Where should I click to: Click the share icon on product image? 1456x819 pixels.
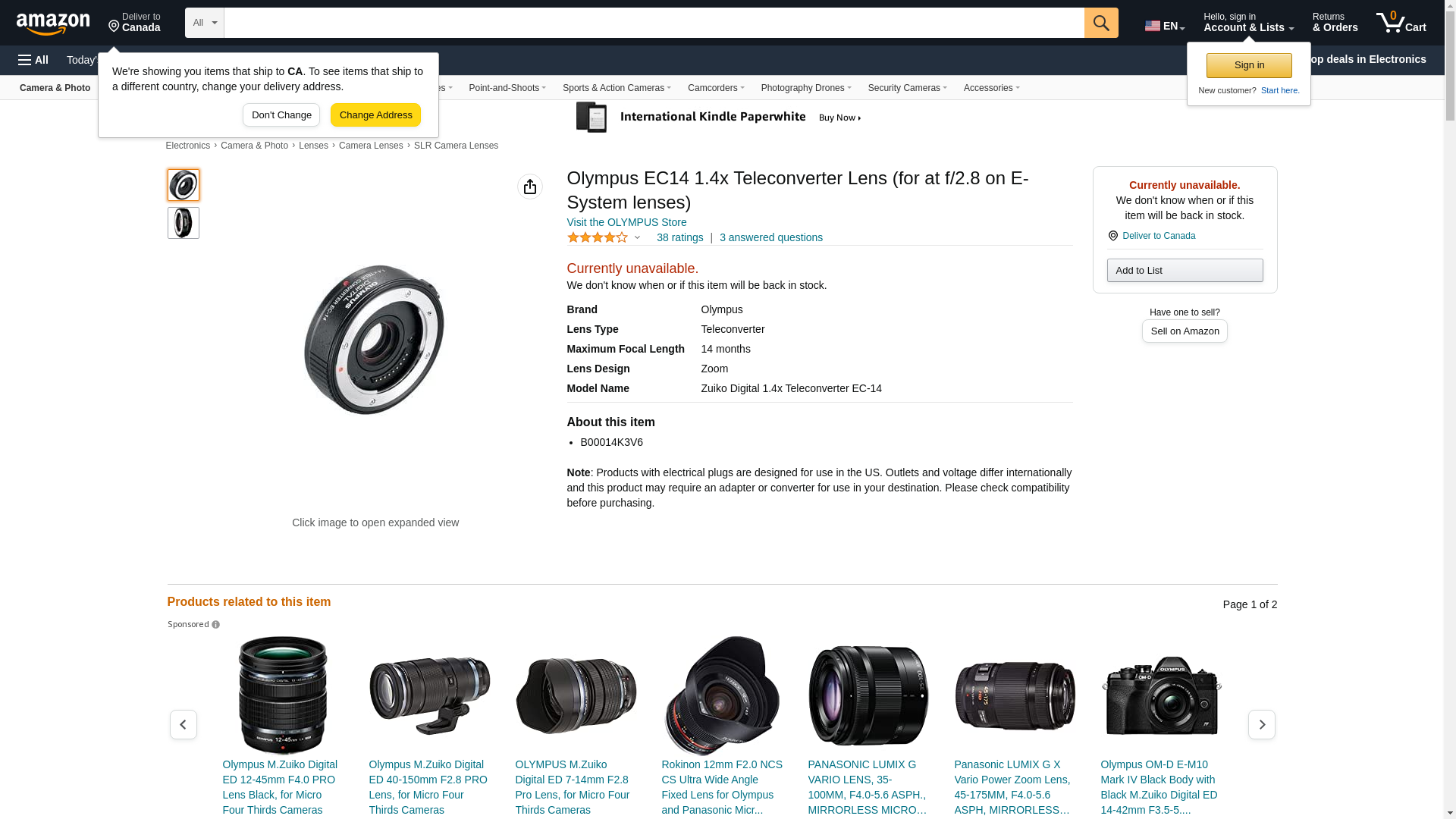530,187
